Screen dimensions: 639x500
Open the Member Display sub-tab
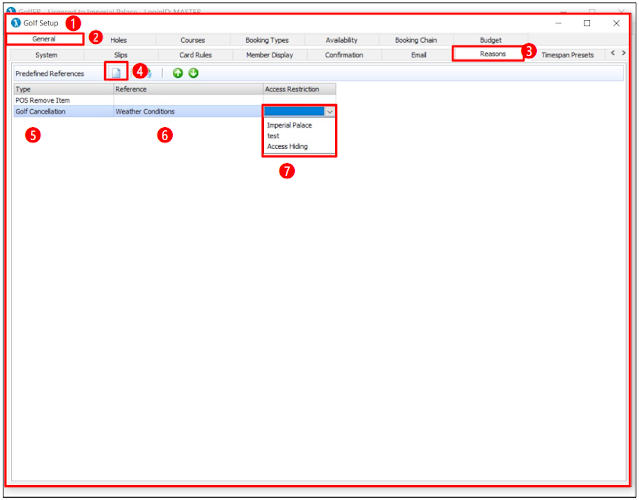(269, 55)
